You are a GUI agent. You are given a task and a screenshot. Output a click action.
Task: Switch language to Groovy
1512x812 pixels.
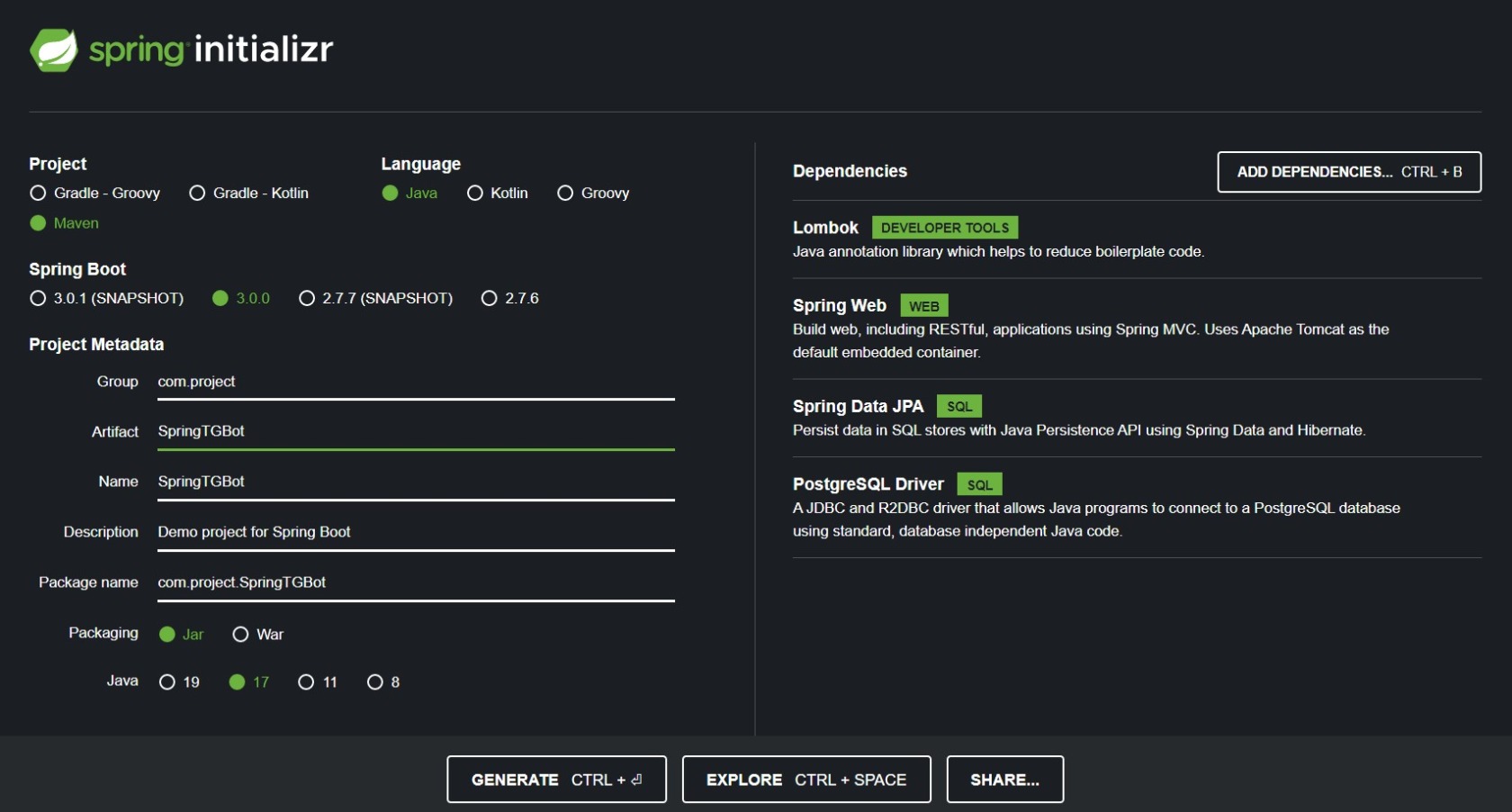(565, 194)
